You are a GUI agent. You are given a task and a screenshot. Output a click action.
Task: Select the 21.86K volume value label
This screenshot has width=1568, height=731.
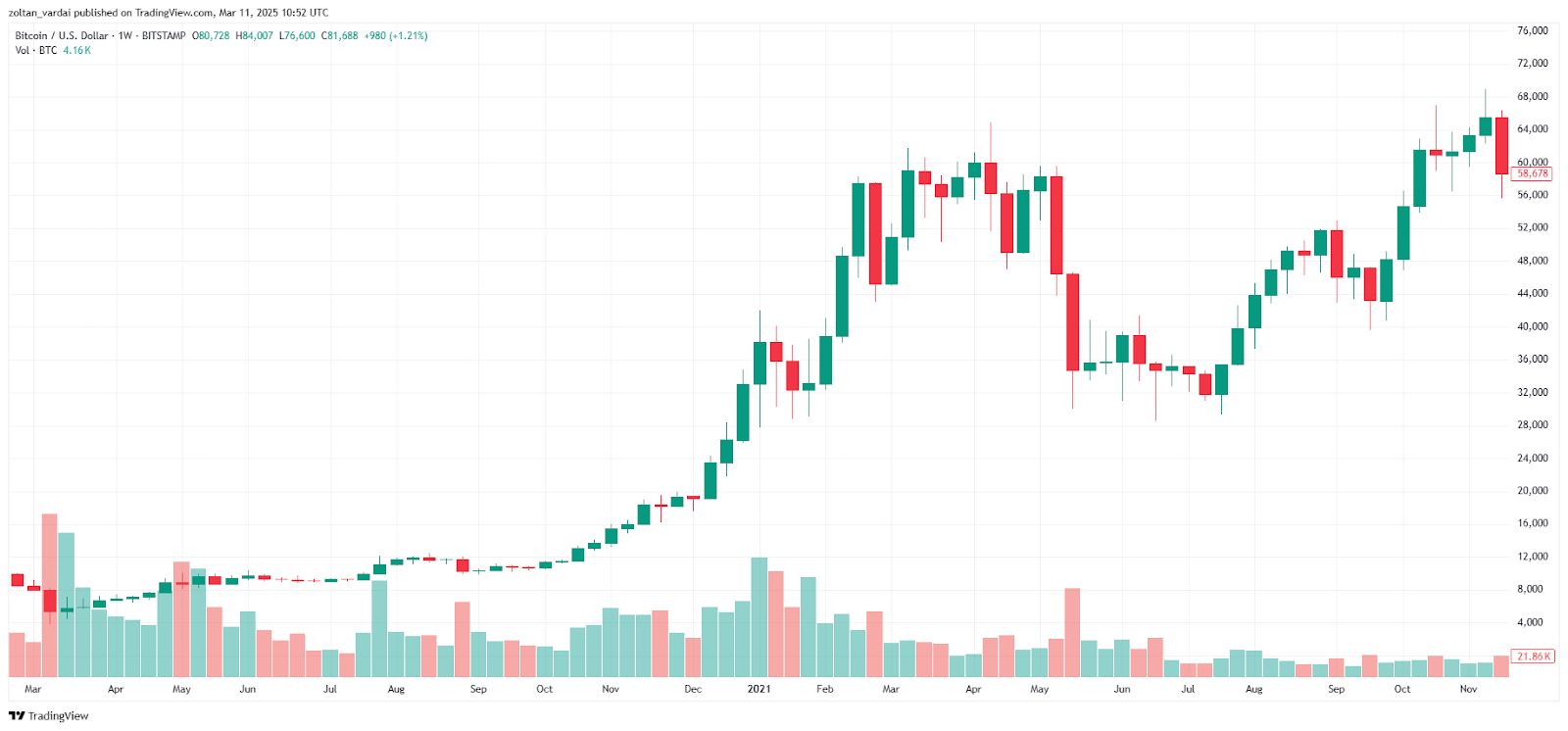(1533, 657)
